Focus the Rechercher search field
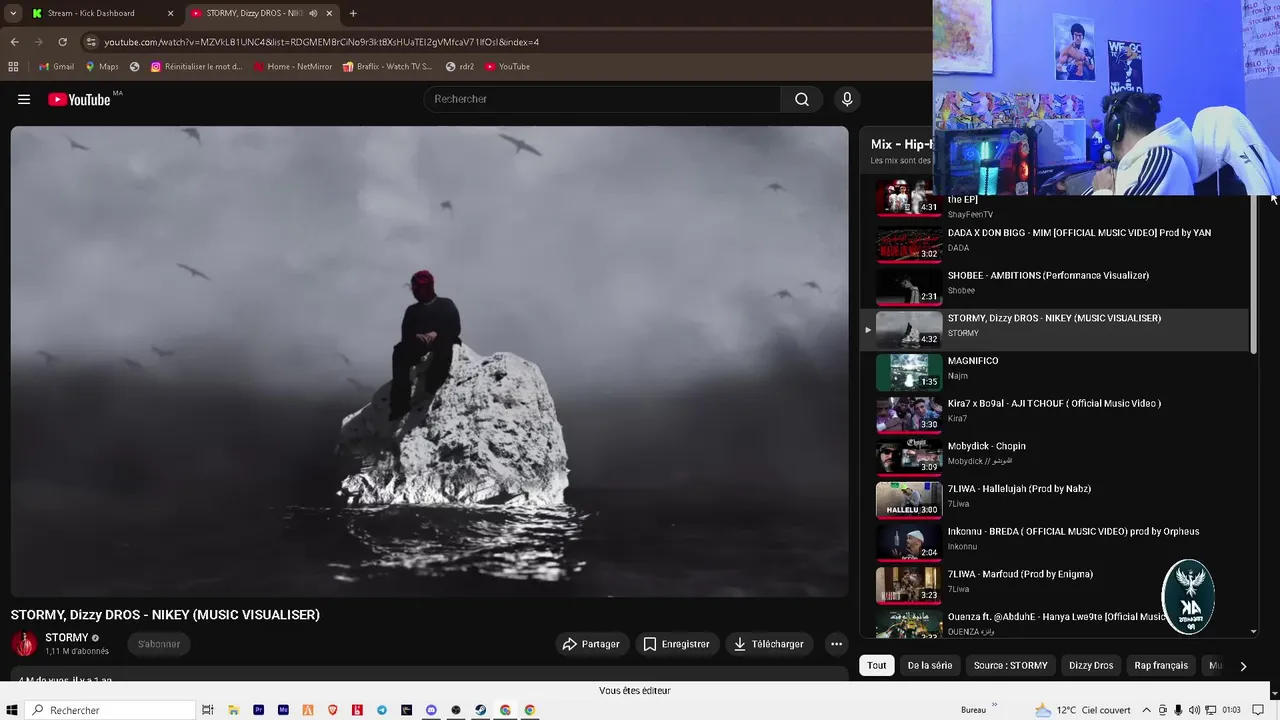1280x720 pixels. (602, 99)
